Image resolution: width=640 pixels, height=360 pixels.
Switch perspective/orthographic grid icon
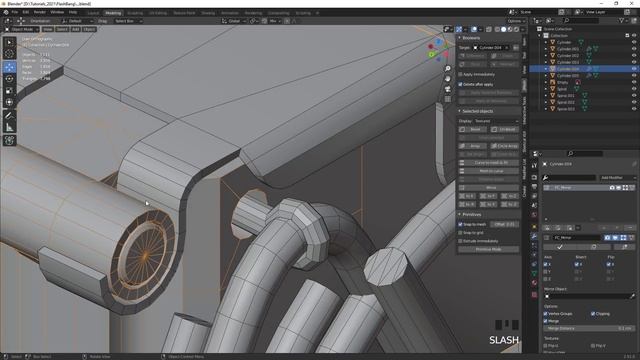tap(448, 99)
